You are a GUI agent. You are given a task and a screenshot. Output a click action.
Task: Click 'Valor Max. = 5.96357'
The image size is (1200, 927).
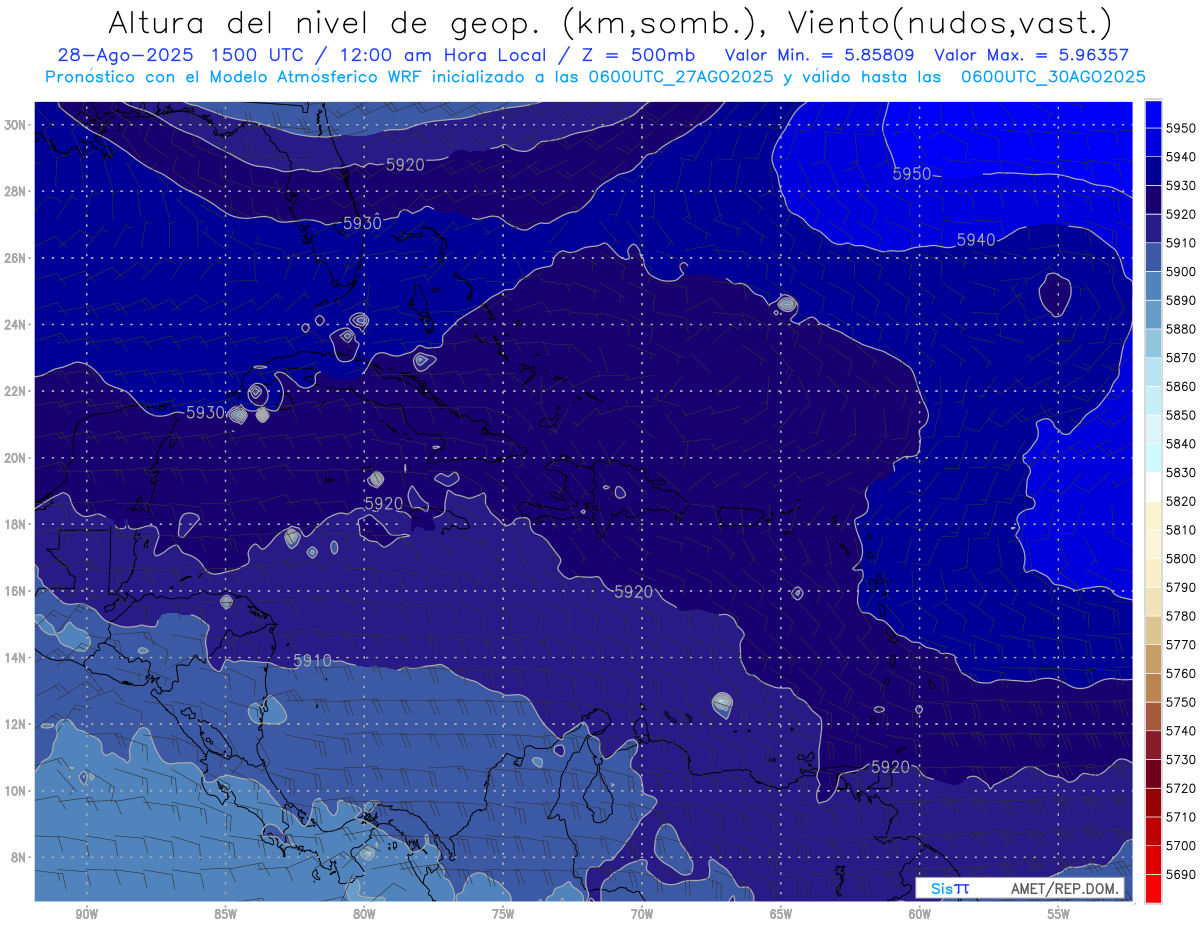pyautogui.click(x=1034, y=55)
